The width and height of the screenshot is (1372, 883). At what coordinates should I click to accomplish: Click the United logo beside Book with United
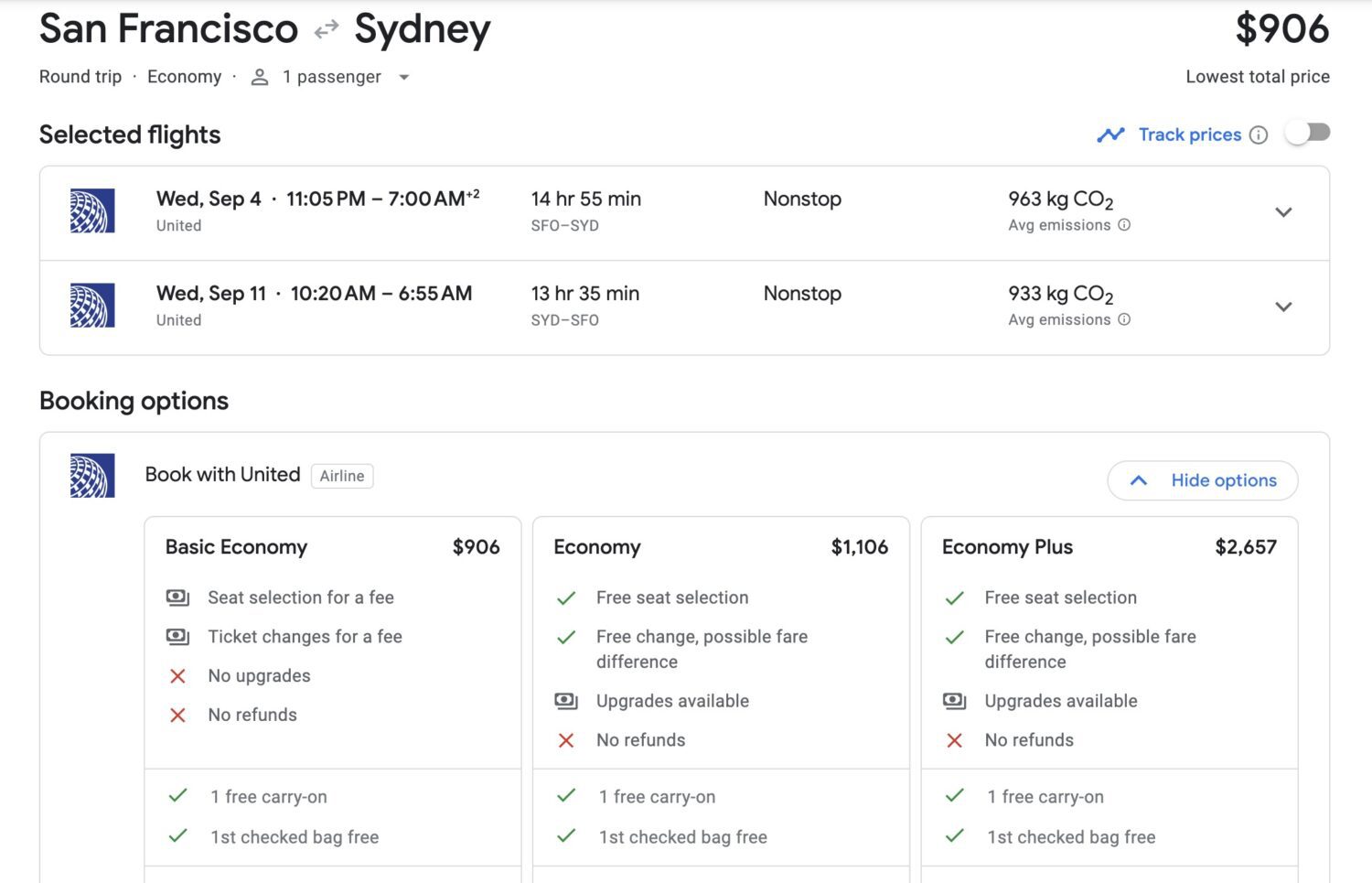pyautogui.click(x=91, y=475)
